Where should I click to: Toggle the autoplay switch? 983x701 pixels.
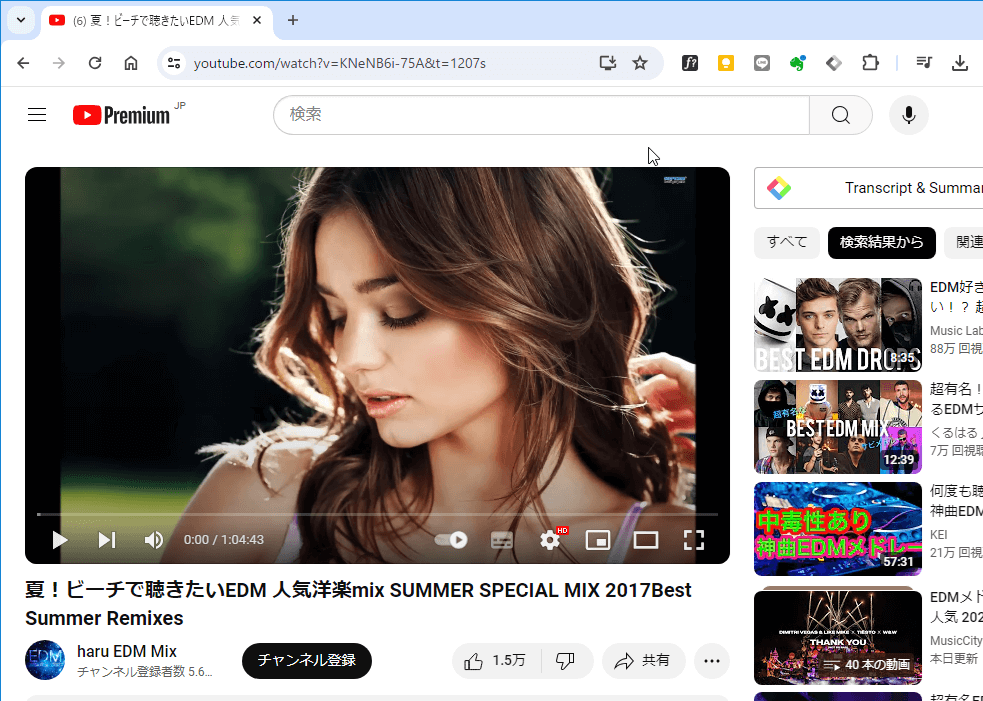pos(451,540)
